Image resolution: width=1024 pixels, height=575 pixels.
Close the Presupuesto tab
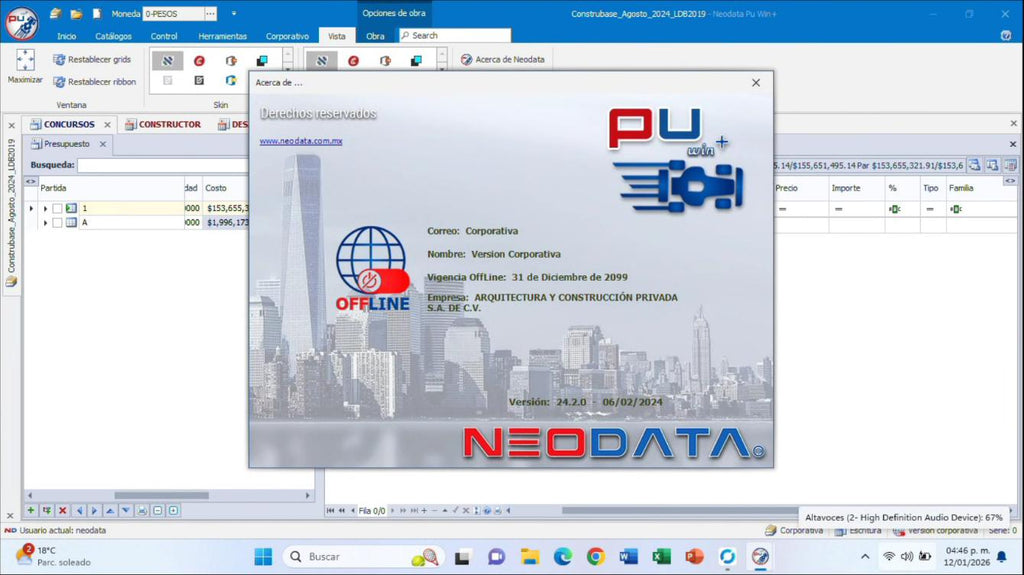[103, 144]
